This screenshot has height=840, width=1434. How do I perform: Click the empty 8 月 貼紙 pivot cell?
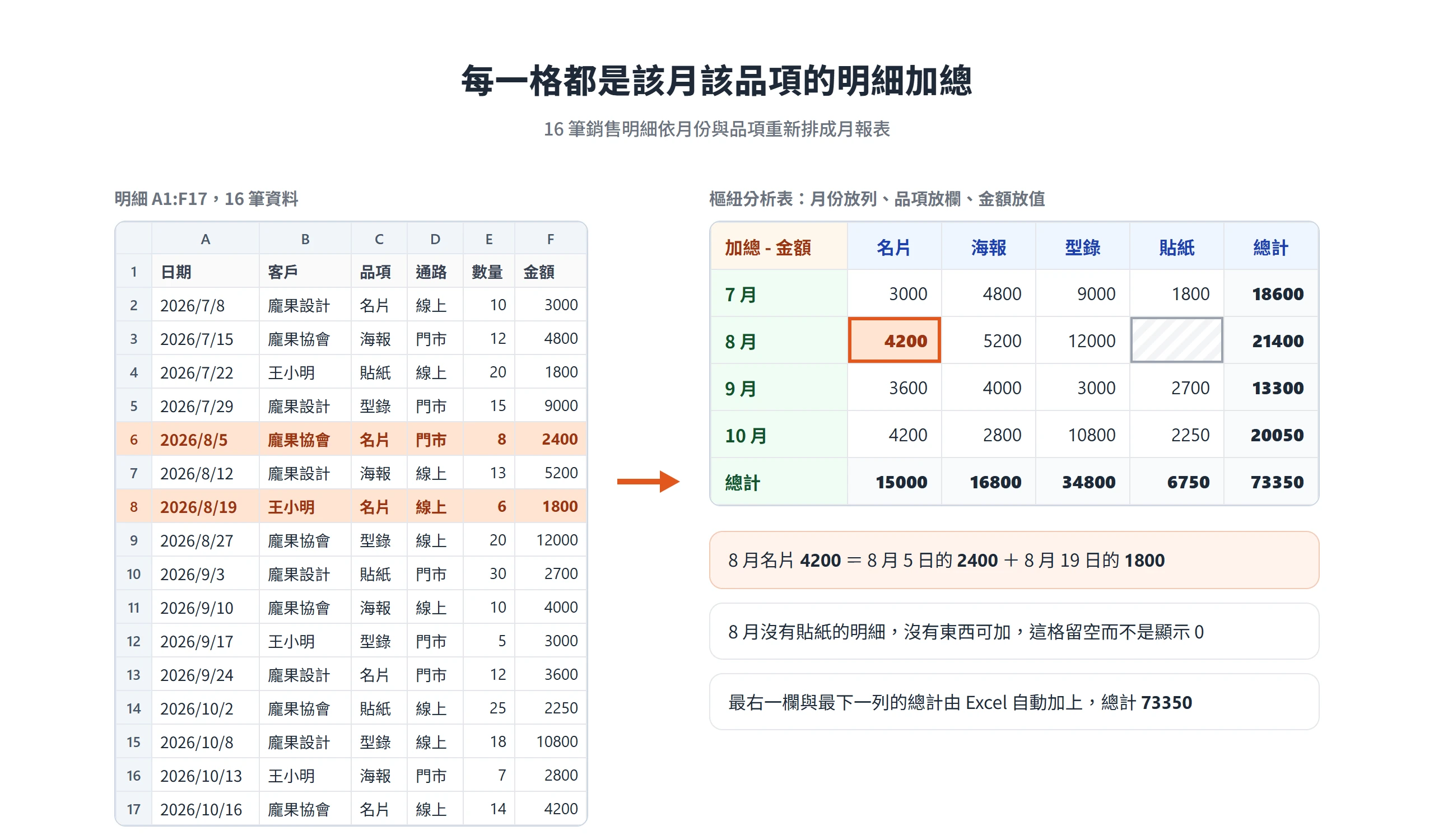[1176, 340]
